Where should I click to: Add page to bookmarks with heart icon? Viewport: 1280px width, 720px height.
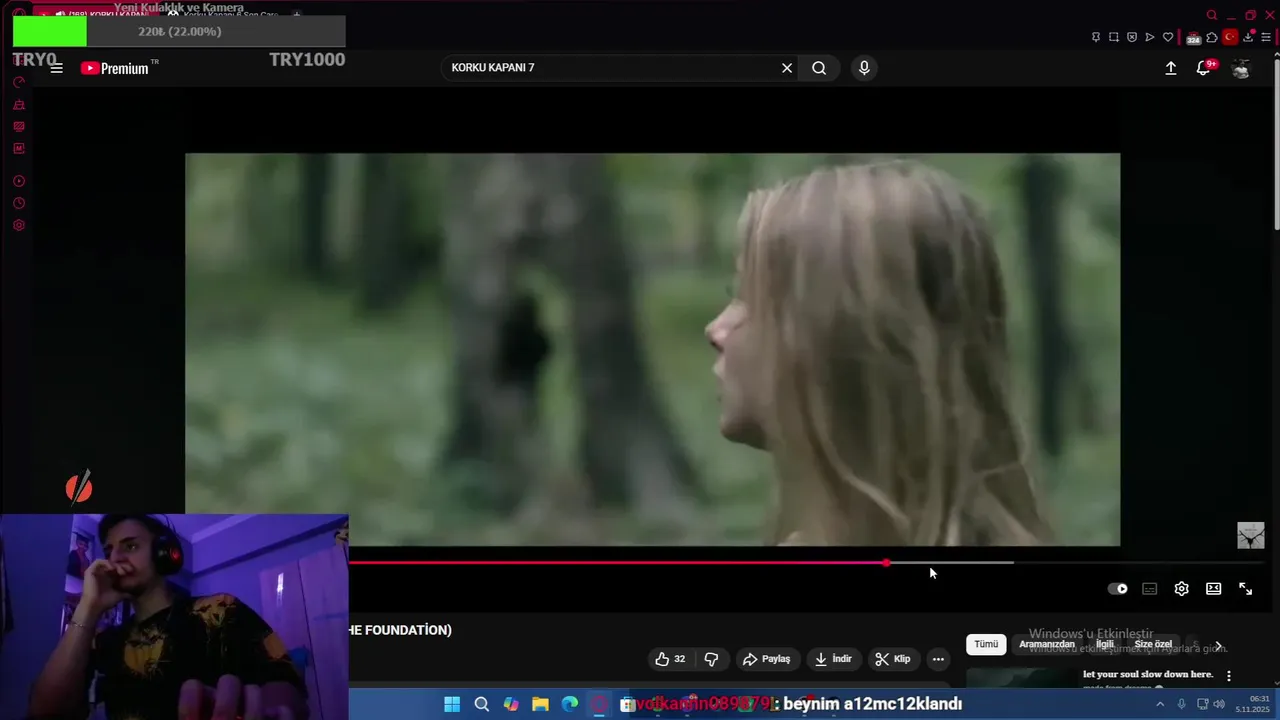tap(1168, 37)
